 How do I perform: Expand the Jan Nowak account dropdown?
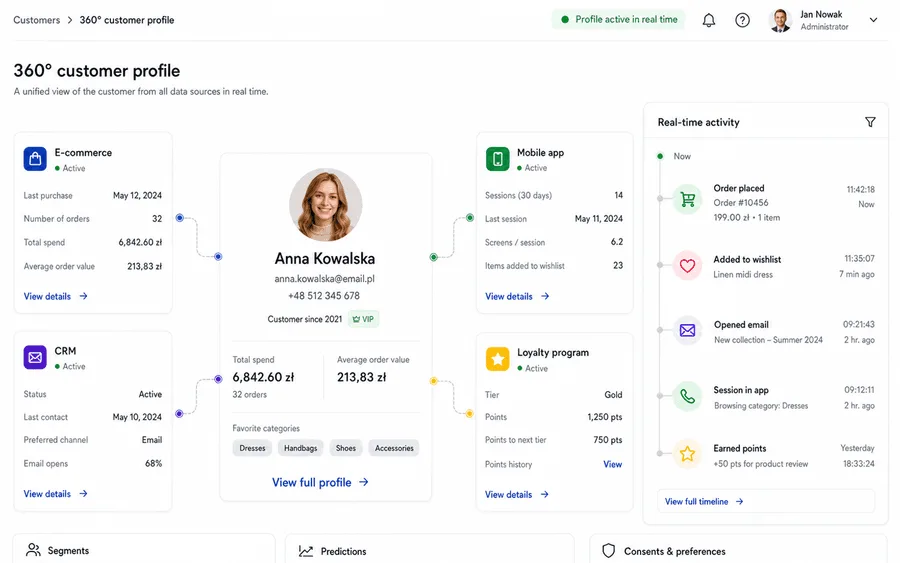pyautogui.click(x=873, y=20)
